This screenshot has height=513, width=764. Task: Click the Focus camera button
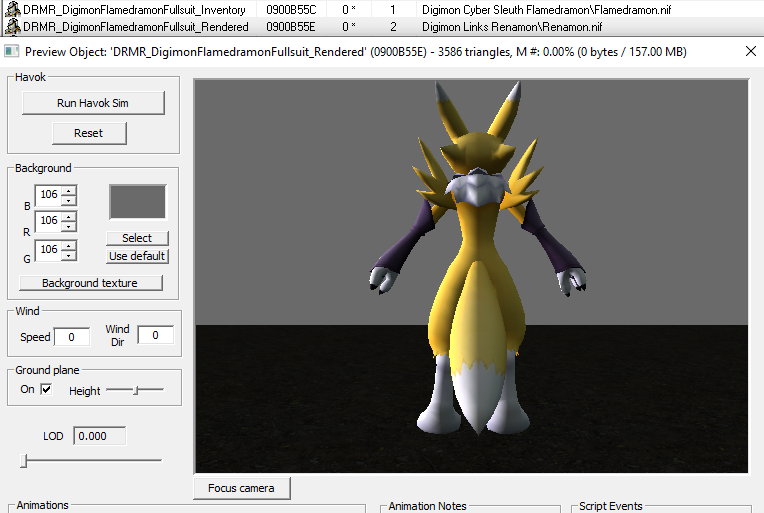242,488
